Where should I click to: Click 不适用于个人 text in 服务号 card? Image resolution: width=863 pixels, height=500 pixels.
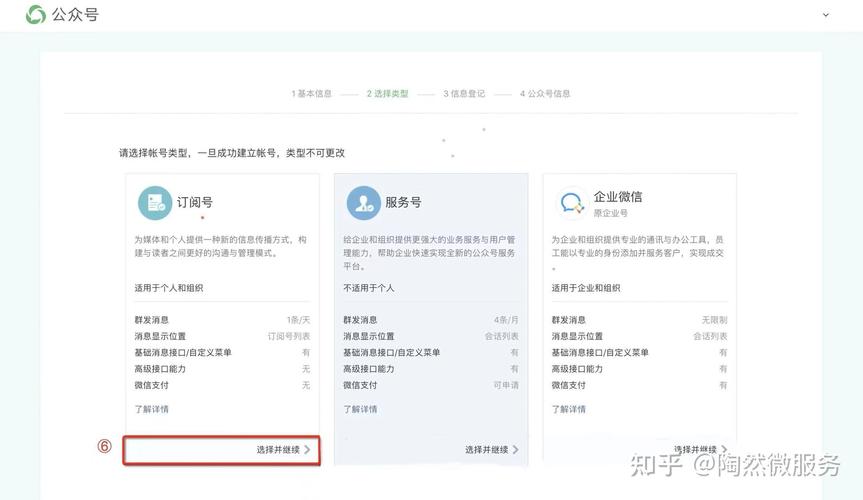click(369, 288)
